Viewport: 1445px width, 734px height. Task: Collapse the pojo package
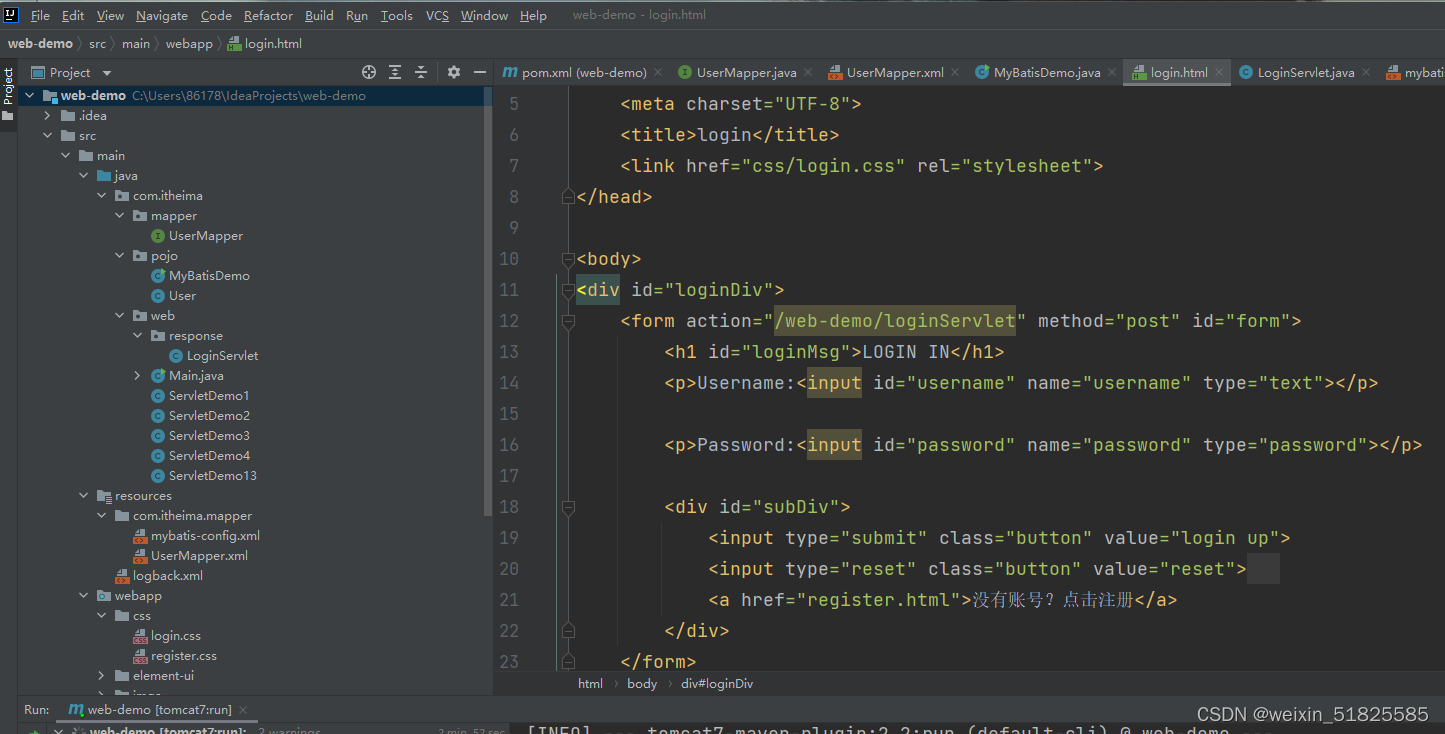[119, 256]
